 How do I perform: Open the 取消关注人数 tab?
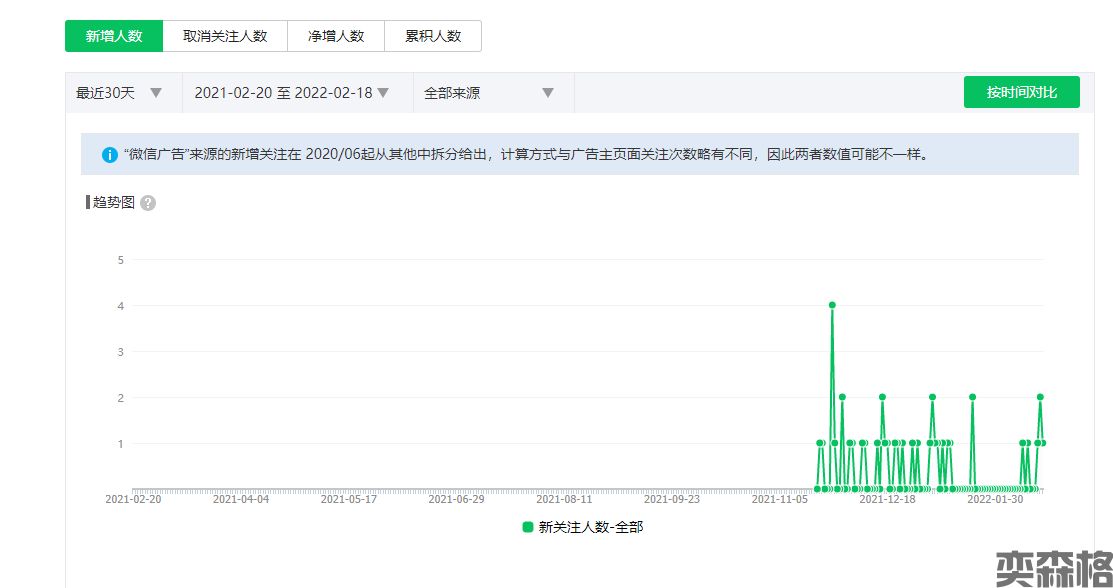point(225,36)
